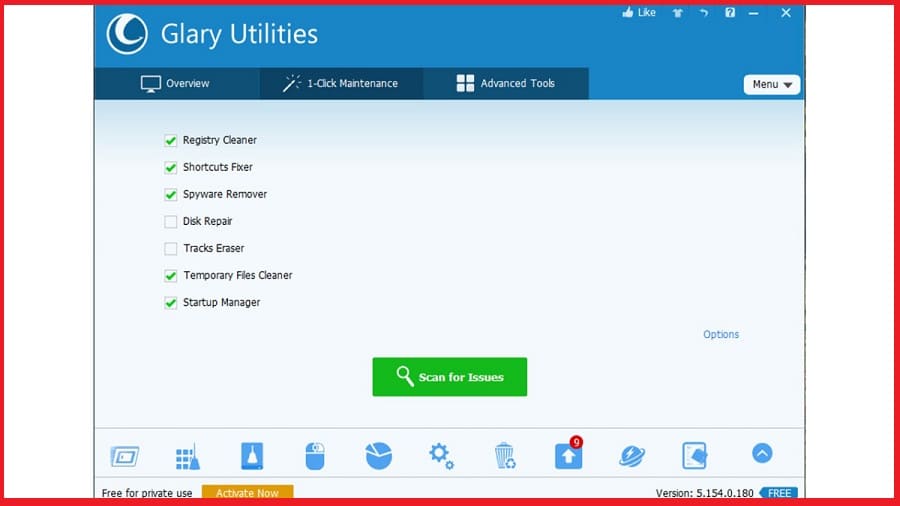
Task: Open the Menu dropdown
Action: tap(771, 84)
